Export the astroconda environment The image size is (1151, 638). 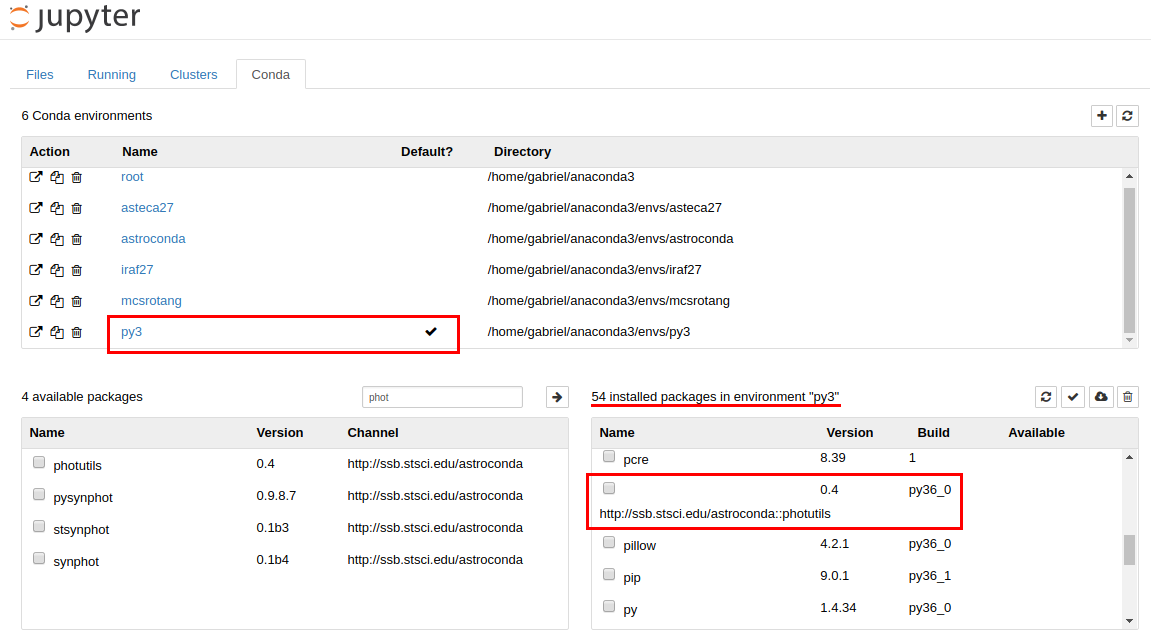(x=35, y=239)
